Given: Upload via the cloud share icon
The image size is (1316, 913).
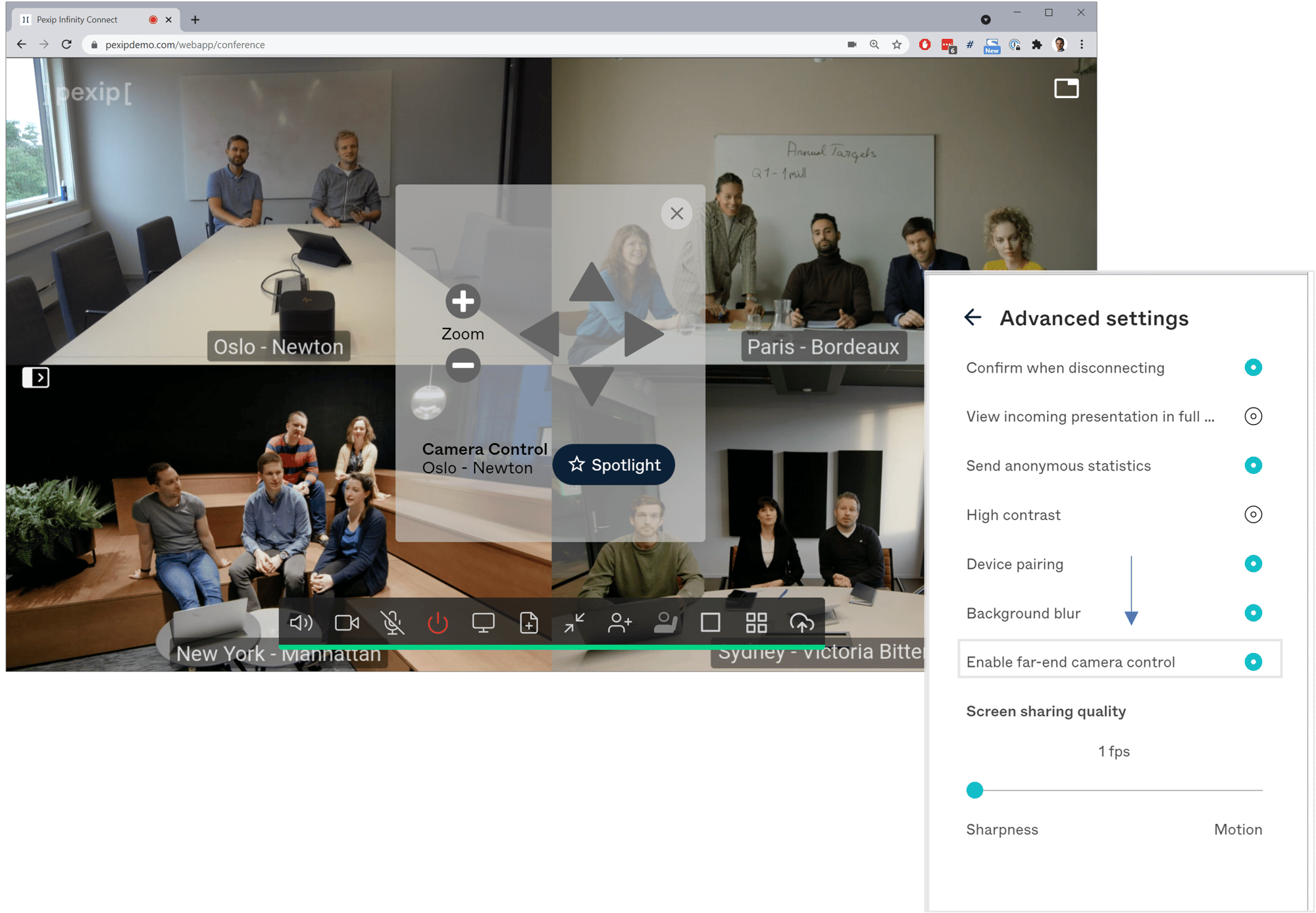Looking at the screenshot, I should (801, 623).
